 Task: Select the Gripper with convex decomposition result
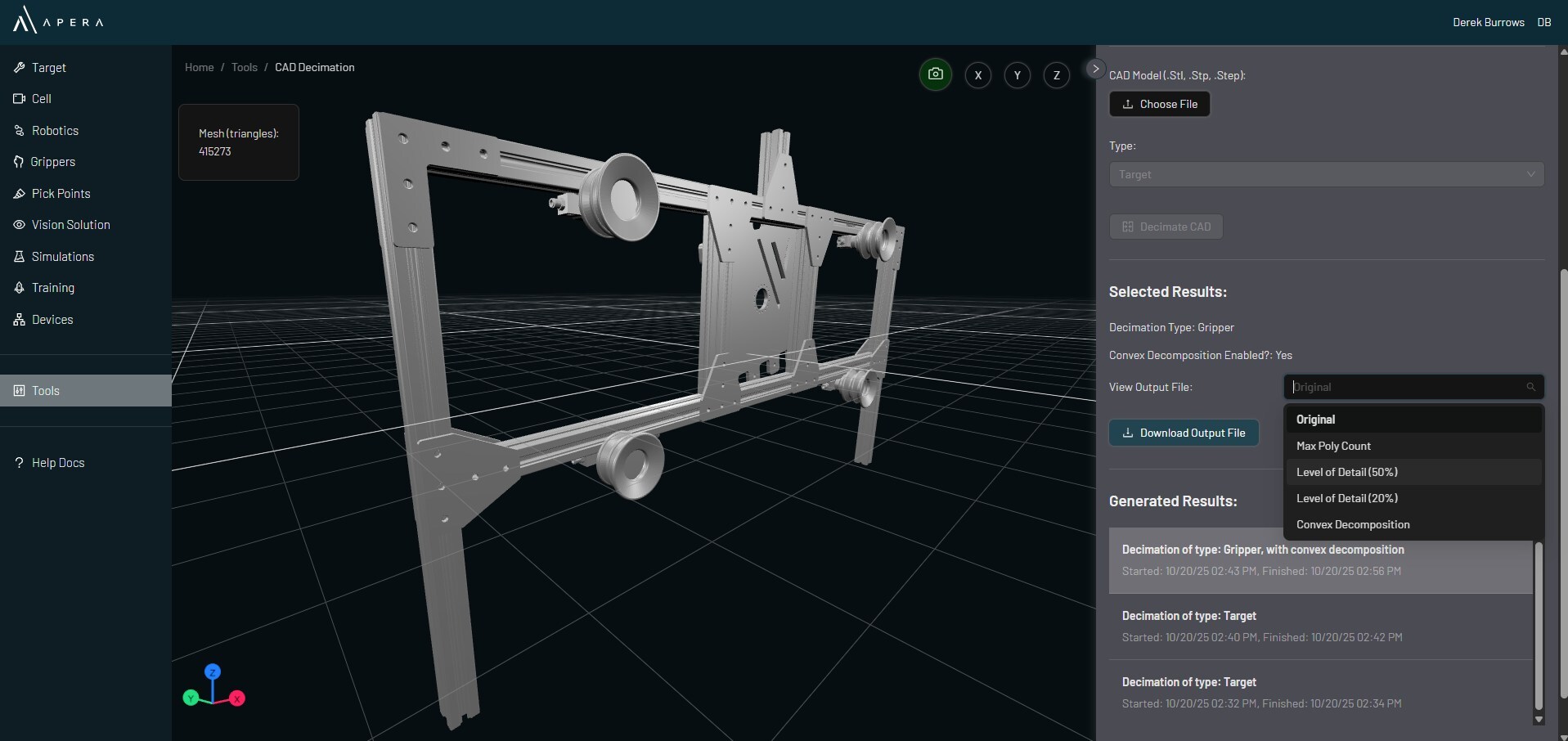(x=1320, y=560)
